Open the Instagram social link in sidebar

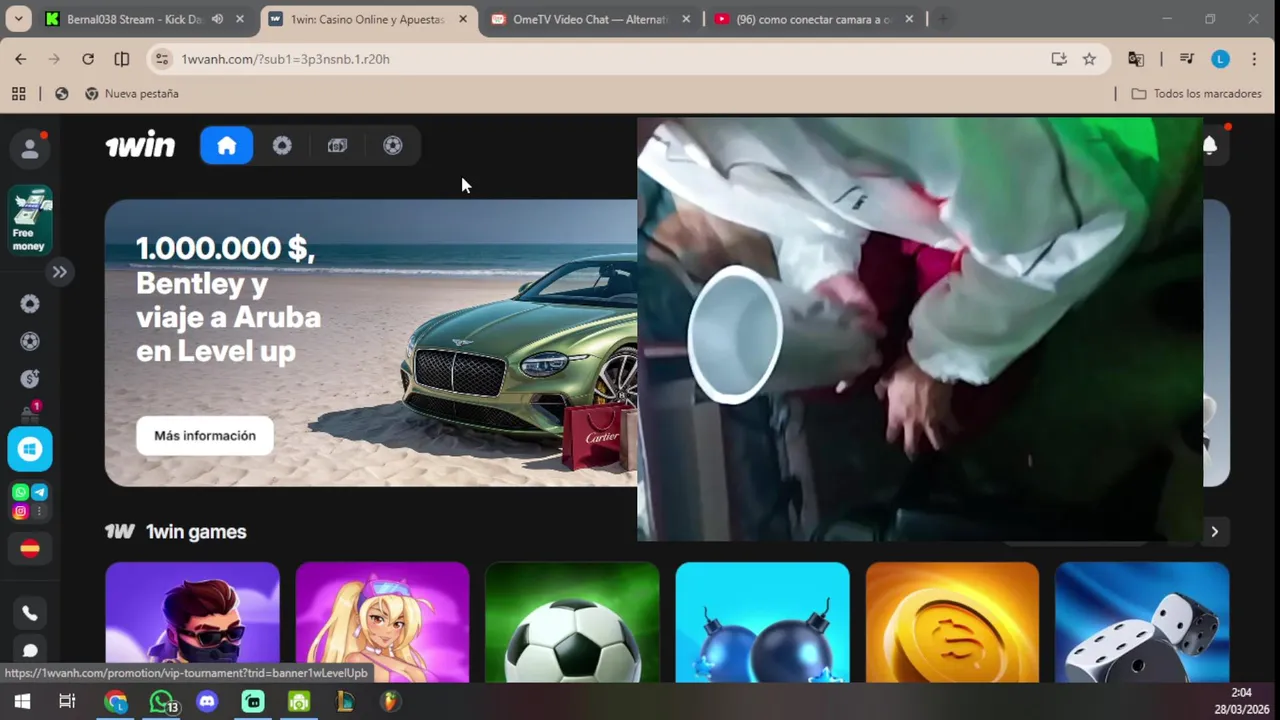click(x=20, y=511)
